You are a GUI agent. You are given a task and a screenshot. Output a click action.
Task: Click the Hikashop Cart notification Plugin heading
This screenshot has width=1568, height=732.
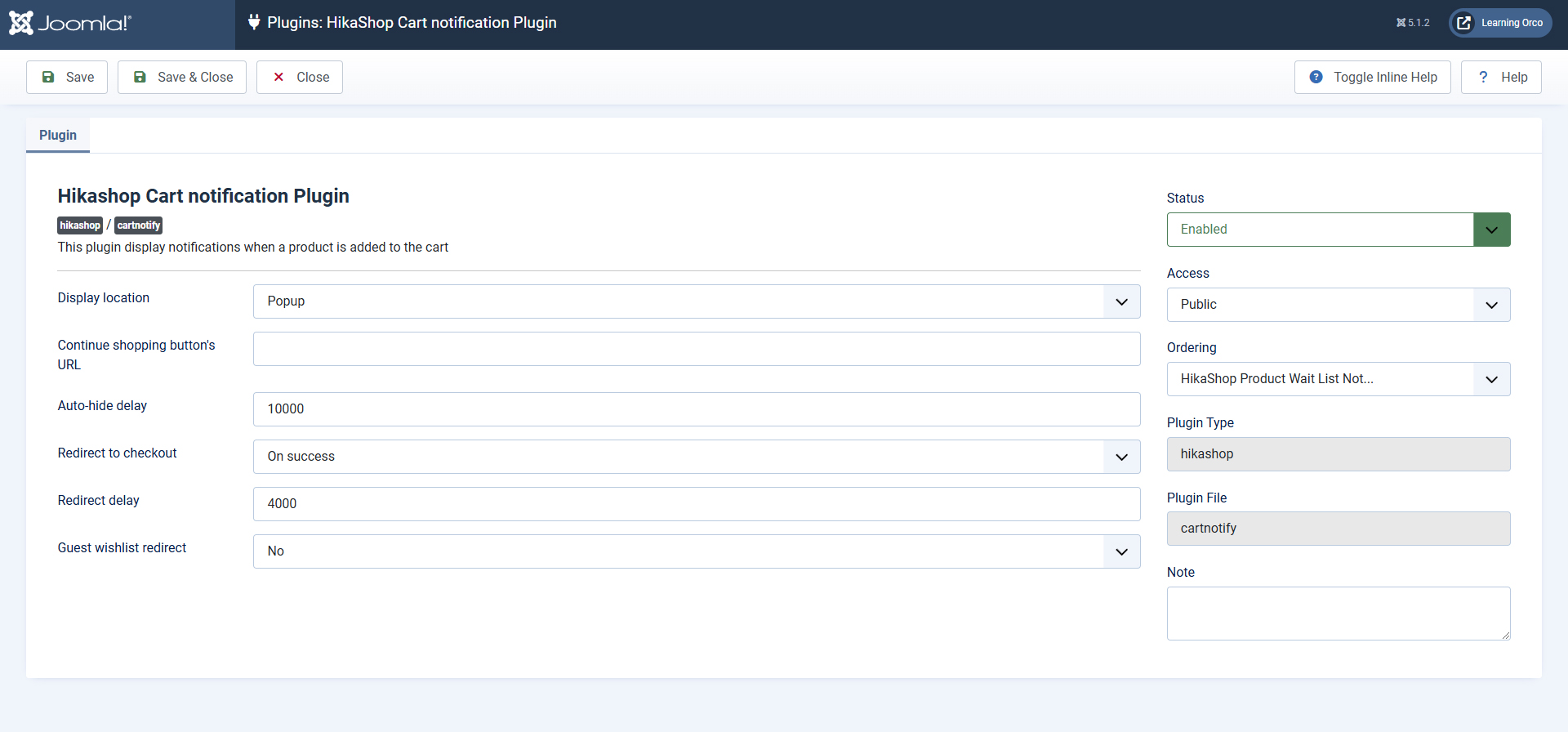(203, 196)
